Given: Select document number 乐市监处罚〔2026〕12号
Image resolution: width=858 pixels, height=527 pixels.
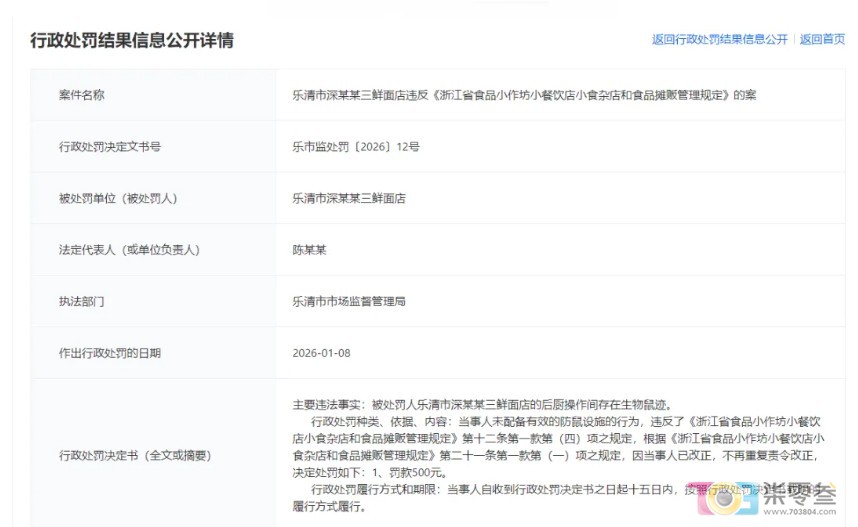Looking at the screenshot, I should pos(356,147).
